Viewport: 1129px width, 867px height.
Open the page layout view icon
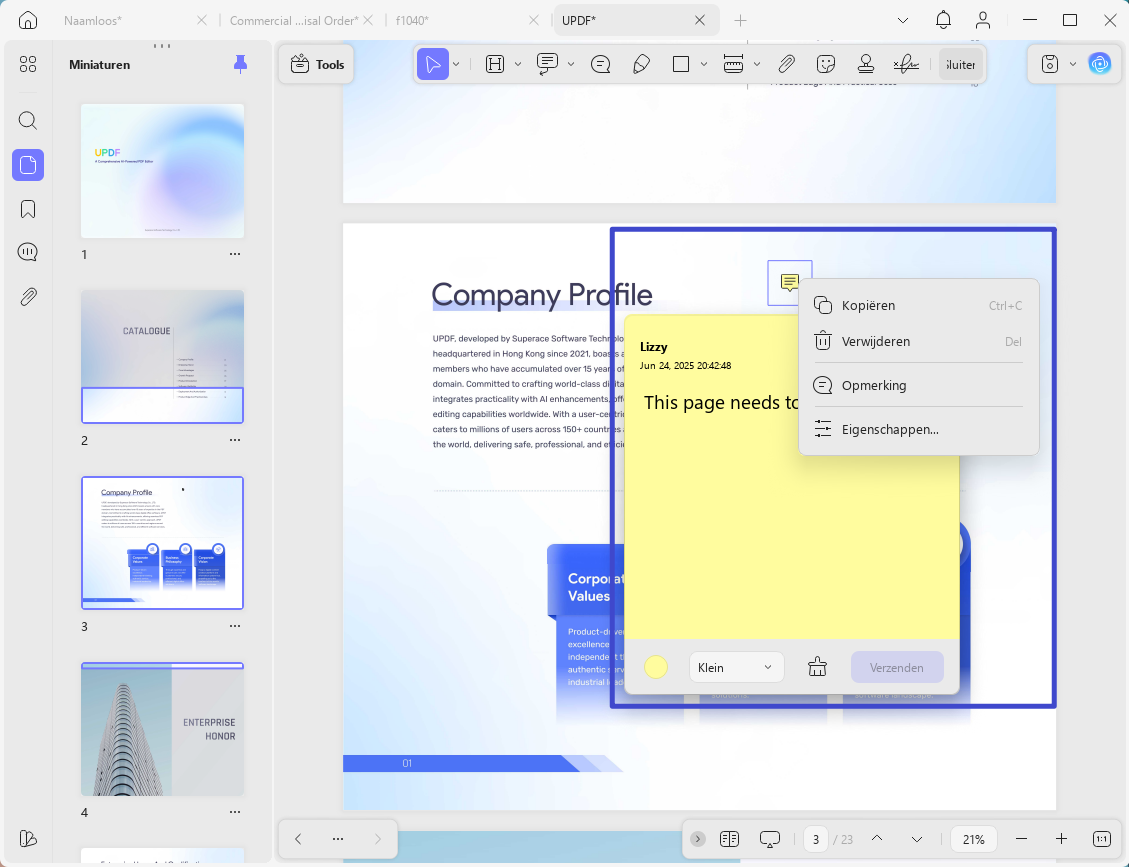729,839
